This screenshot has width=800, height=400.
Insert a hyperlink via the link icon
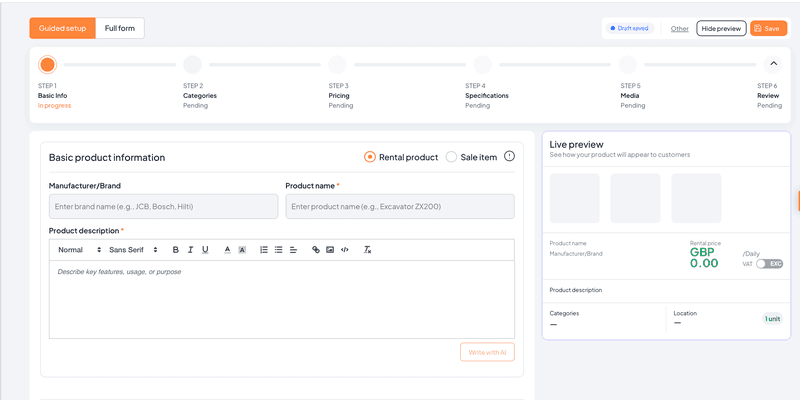tap(316, 250)
